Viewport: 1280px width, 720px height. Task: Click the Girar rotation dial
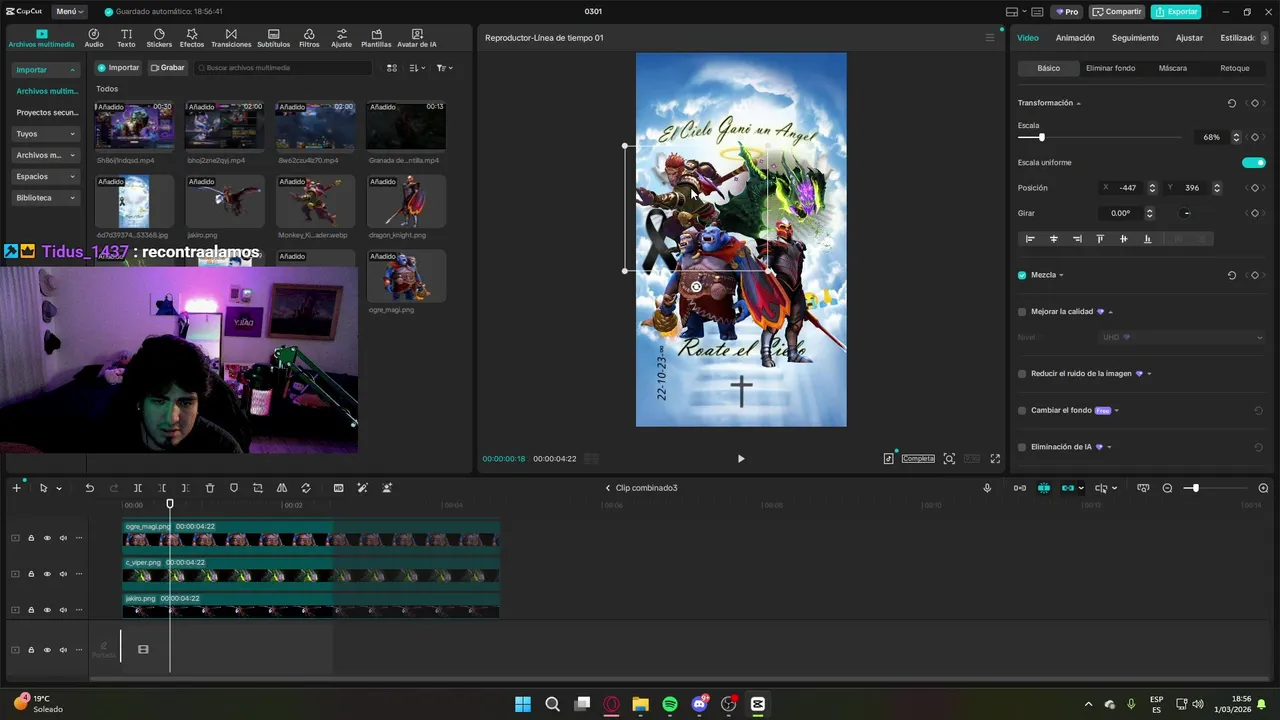click(x=1186, y=213)
